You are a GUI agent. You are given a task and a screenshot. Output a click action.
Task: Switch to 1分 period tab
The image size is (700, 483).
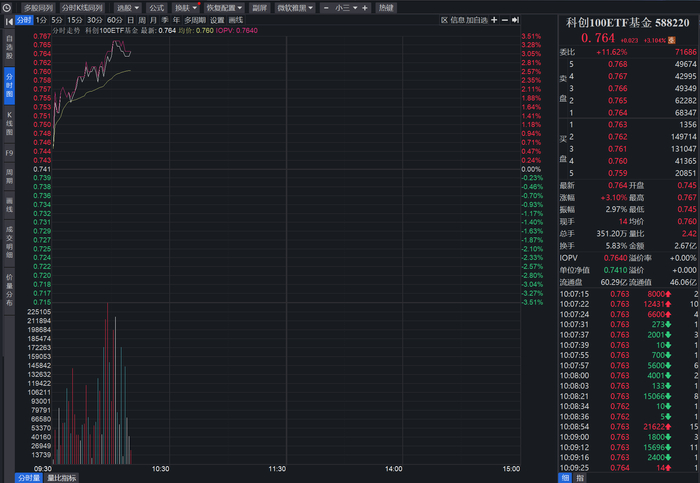[x=41, y=20]
